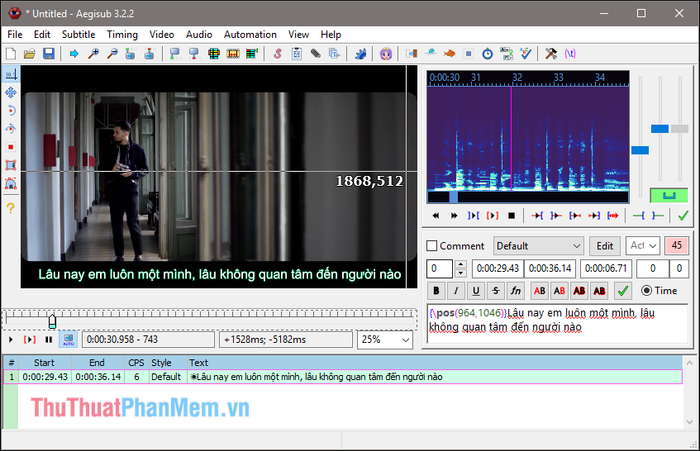Open the Timing menu
The height and width of the screenshot is (451, 700).
122,34
